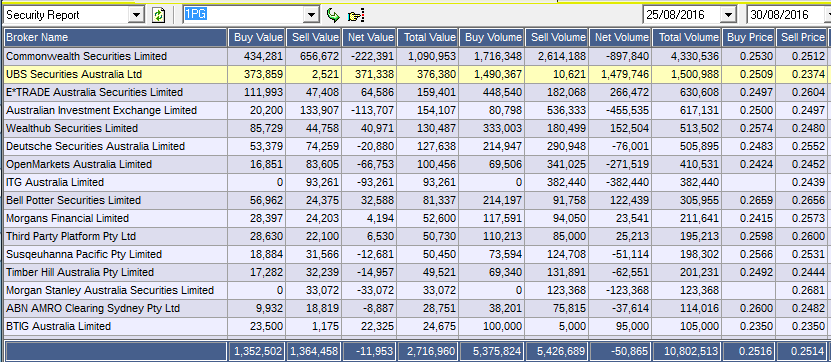
Task: Sort by Broker Name column header
Action: [x=116, y=38]
